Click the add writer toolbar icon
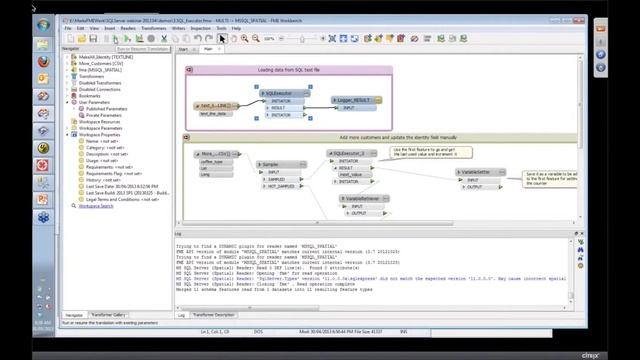Viewport: 640px width, 360px height. [379, 38]
